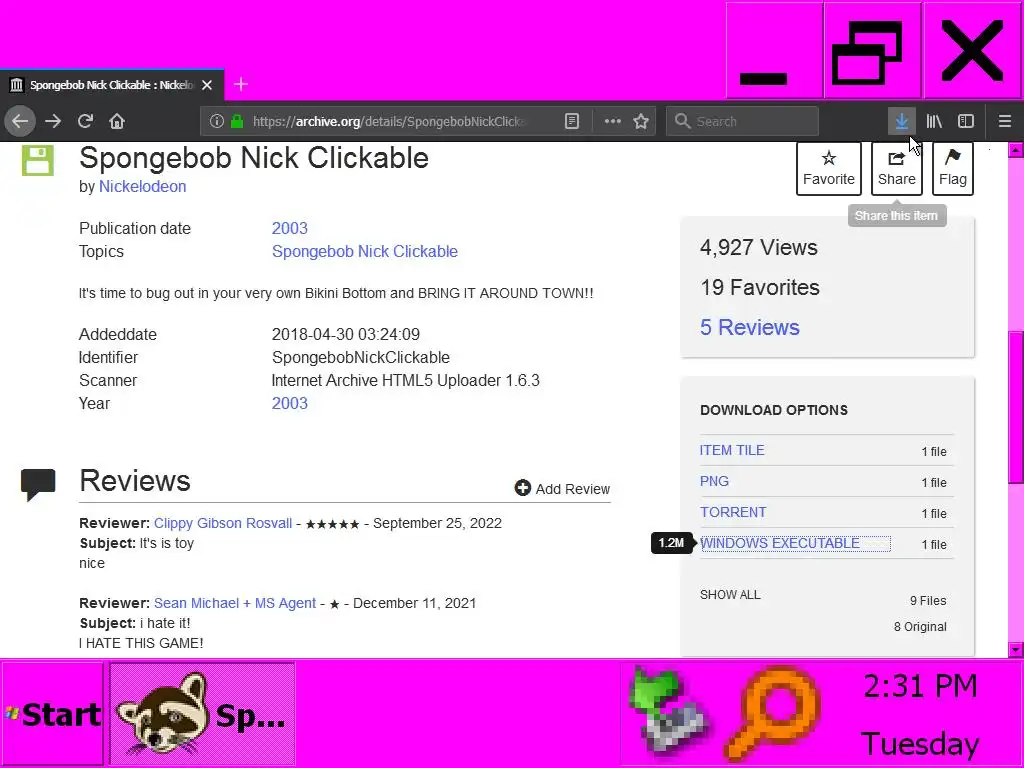Open the downloads arrow panel
This screenshot has height=768, width=1024.
point(901,121)
